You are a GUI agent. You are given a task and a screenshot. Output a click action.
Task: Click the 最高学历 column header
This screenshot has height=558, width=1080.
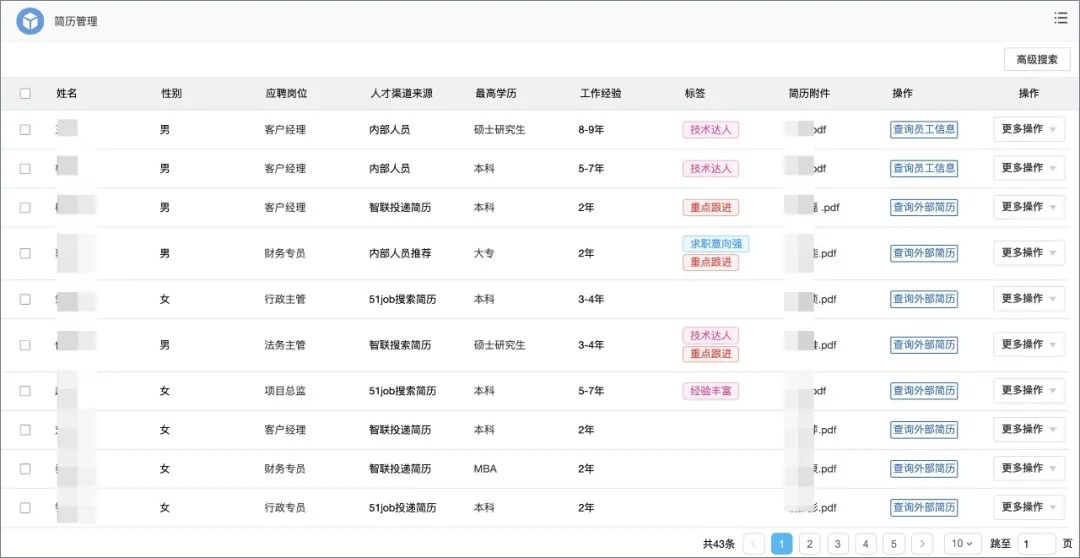click(496, 94)
